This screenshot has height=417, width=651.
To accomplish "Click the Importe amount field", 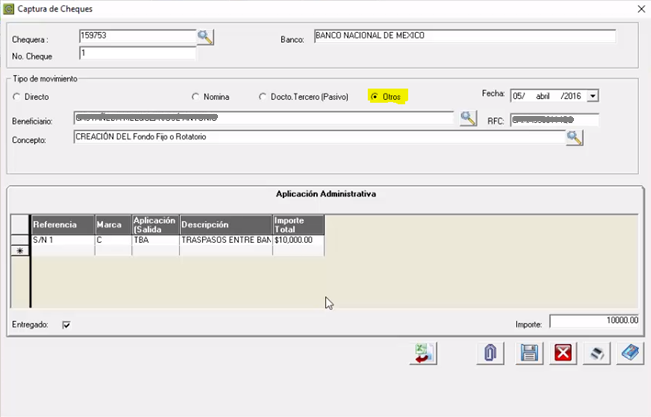I will (x=594, y=321).
